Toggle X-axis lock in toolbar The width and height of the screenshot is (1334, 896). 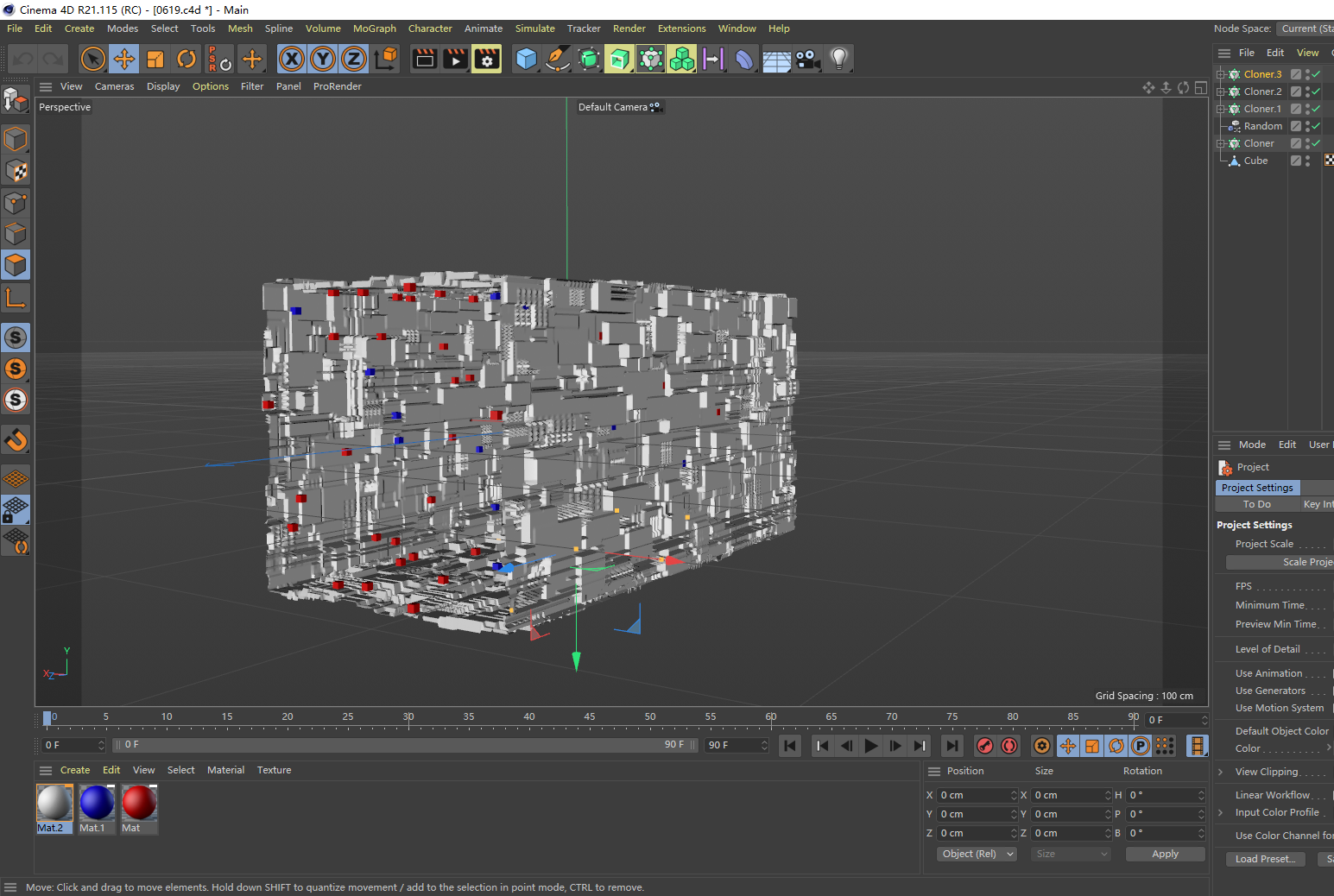(292, 59)
